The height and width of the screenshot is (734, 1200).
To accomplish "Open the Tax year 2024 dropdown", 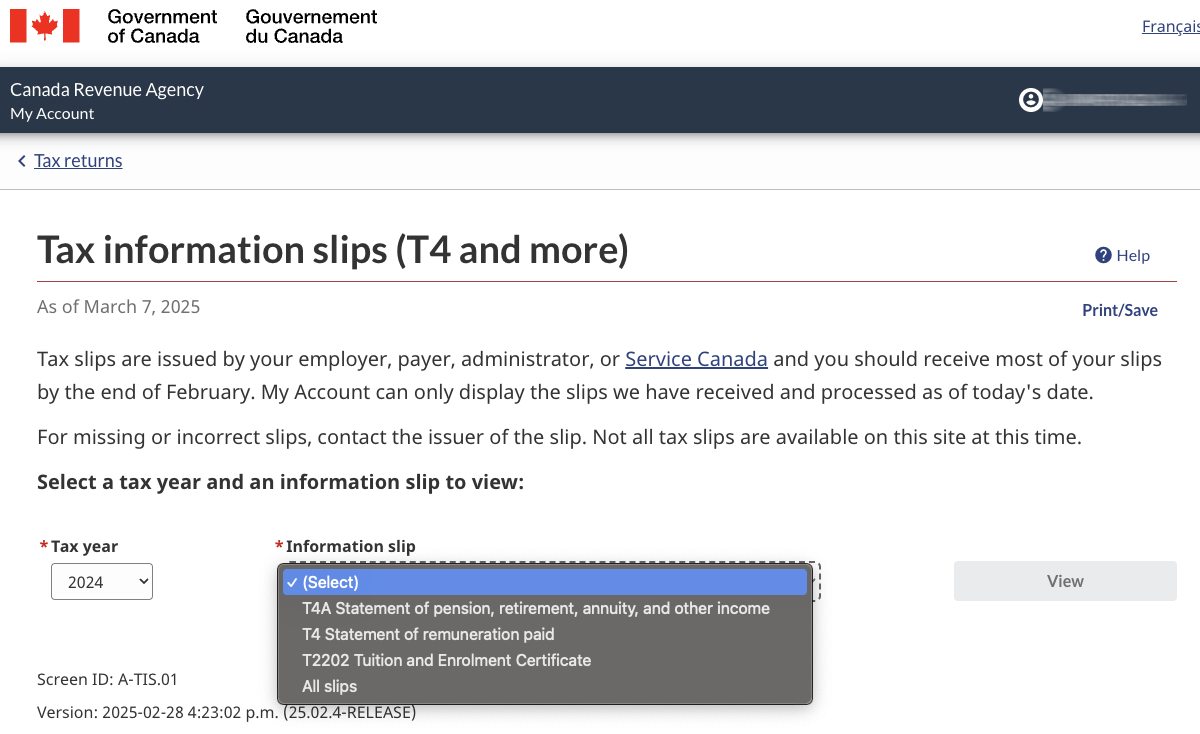I will [102, 582].
